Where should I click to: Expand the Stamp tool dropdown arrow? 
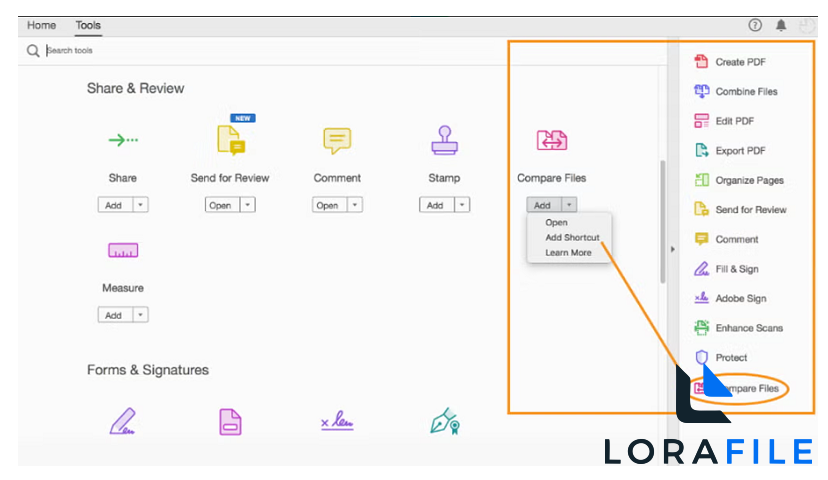click(x=462, y=205)
